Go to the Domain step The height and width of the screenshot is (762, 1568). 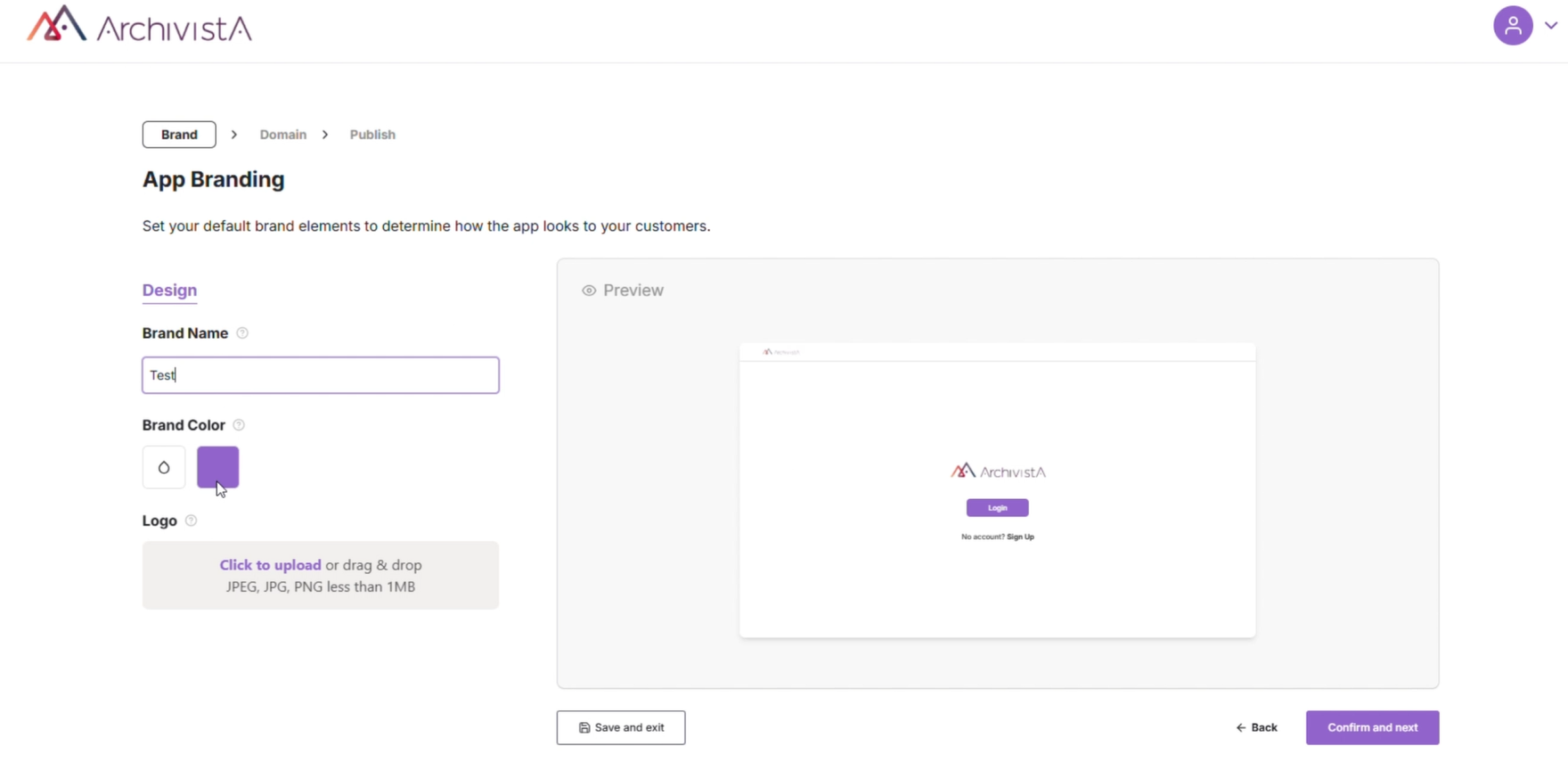click(x=282, y=135)
